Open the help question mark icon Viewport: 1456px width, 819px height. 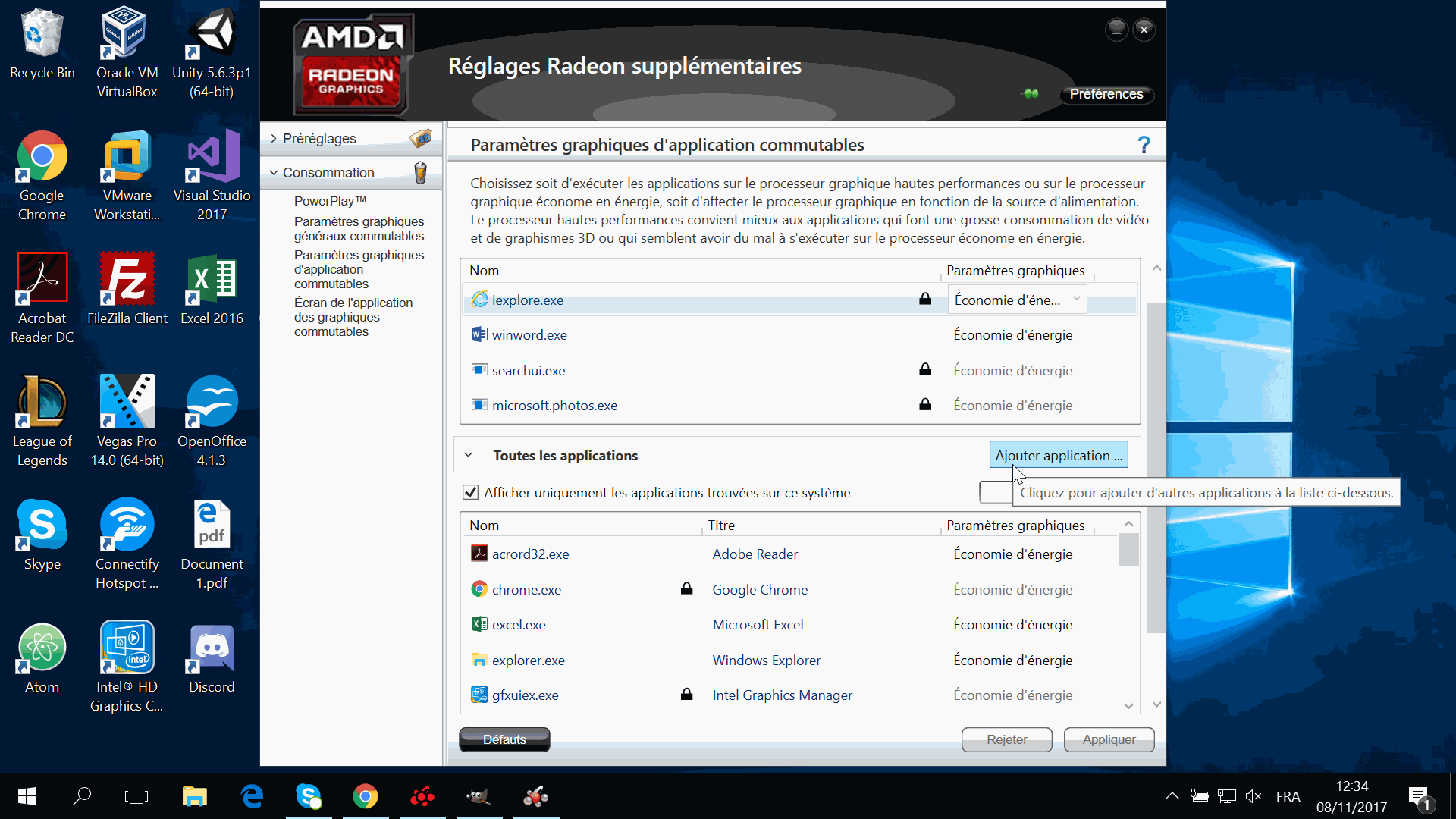1144,144
